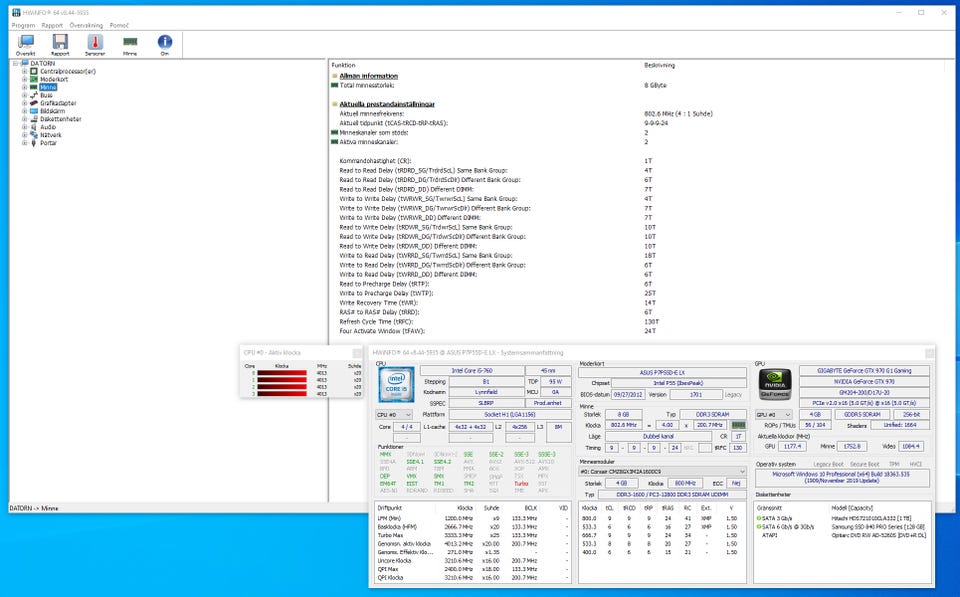Open the memory module Corsair dropdown
The width and height of the screenshot is (960, 597).
[x=661, y=471]
